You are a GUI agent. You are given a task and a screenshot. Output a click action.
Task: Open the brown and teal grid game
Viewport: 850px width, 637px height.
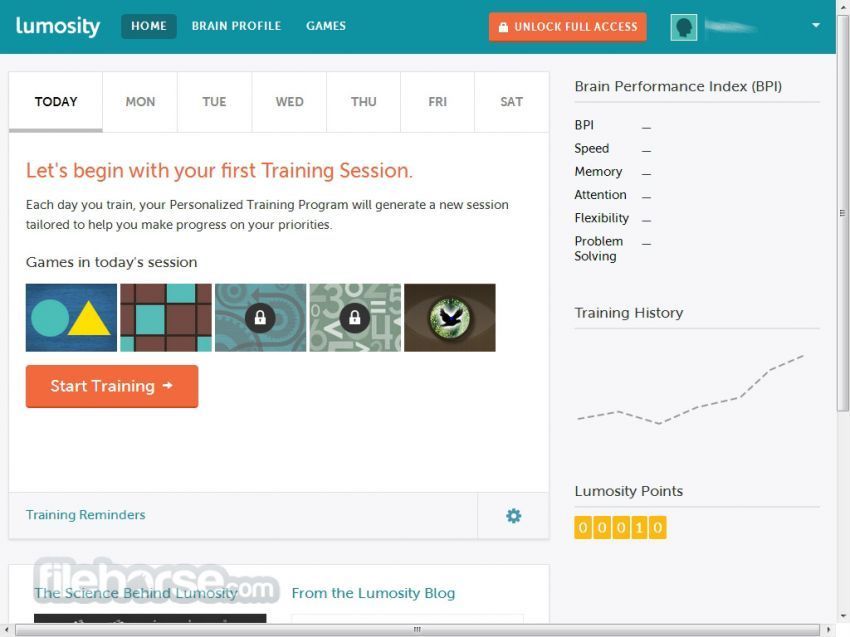pyautogui.click(x=166, y=318)
